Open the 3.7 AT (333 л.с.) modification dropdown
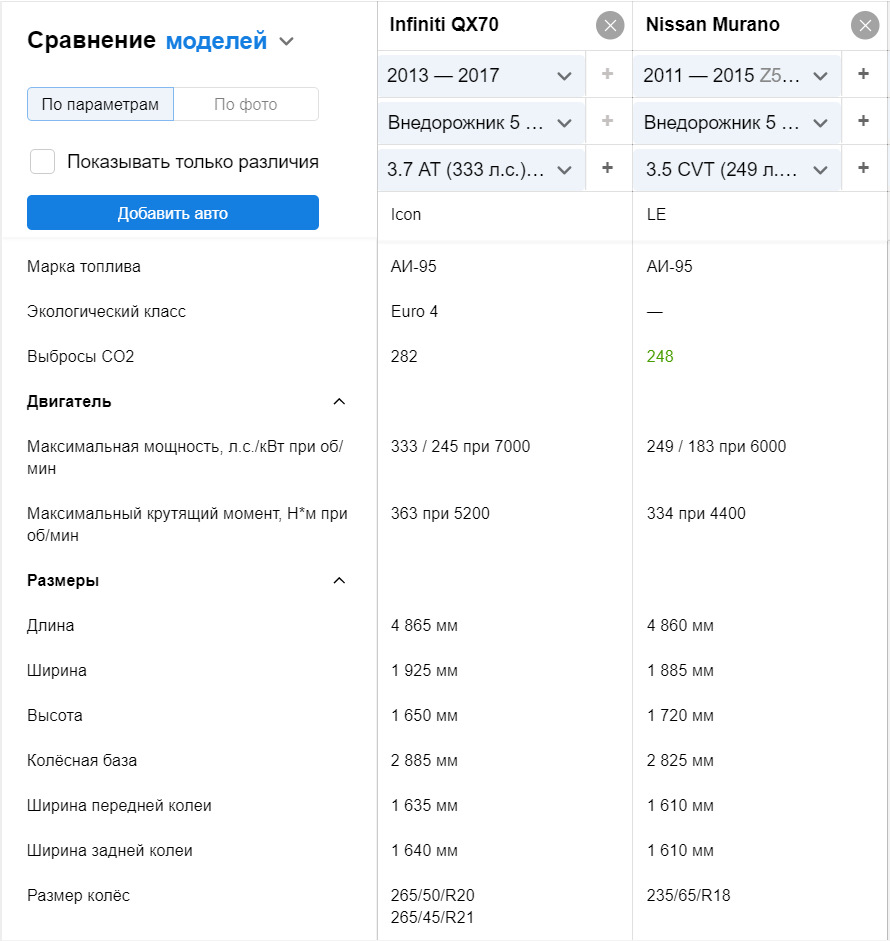The width and height of the screenshot is (890, 941). (480, 170)
